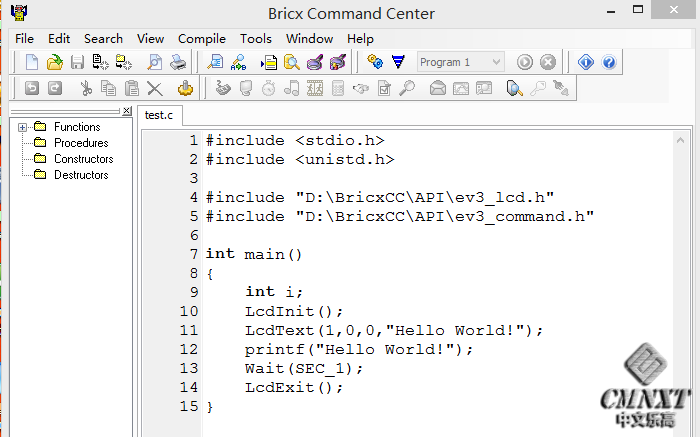700x437 pixels.
Task: Cut selection with the scissors icon
Action: pos(86,88)
